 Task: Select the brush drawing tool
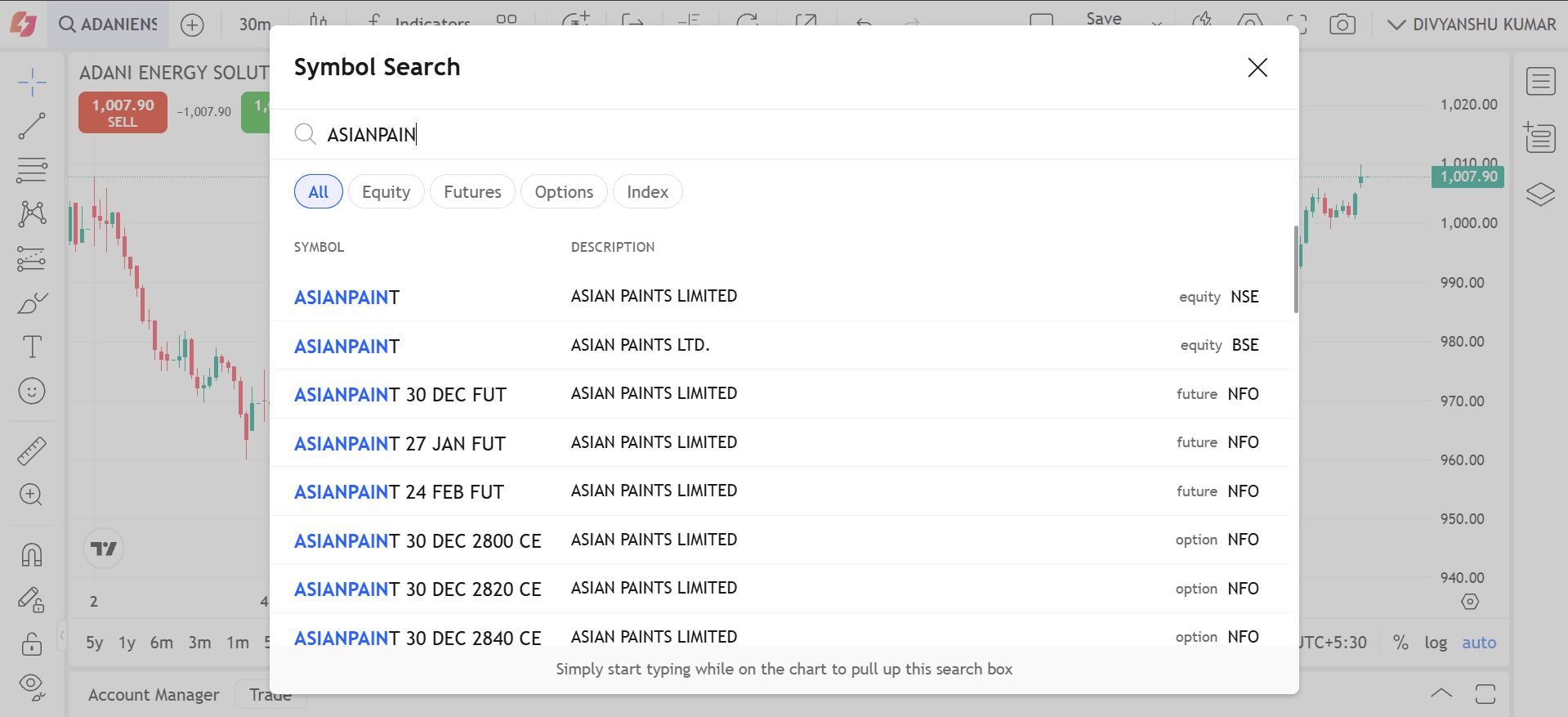coord(32,303)
